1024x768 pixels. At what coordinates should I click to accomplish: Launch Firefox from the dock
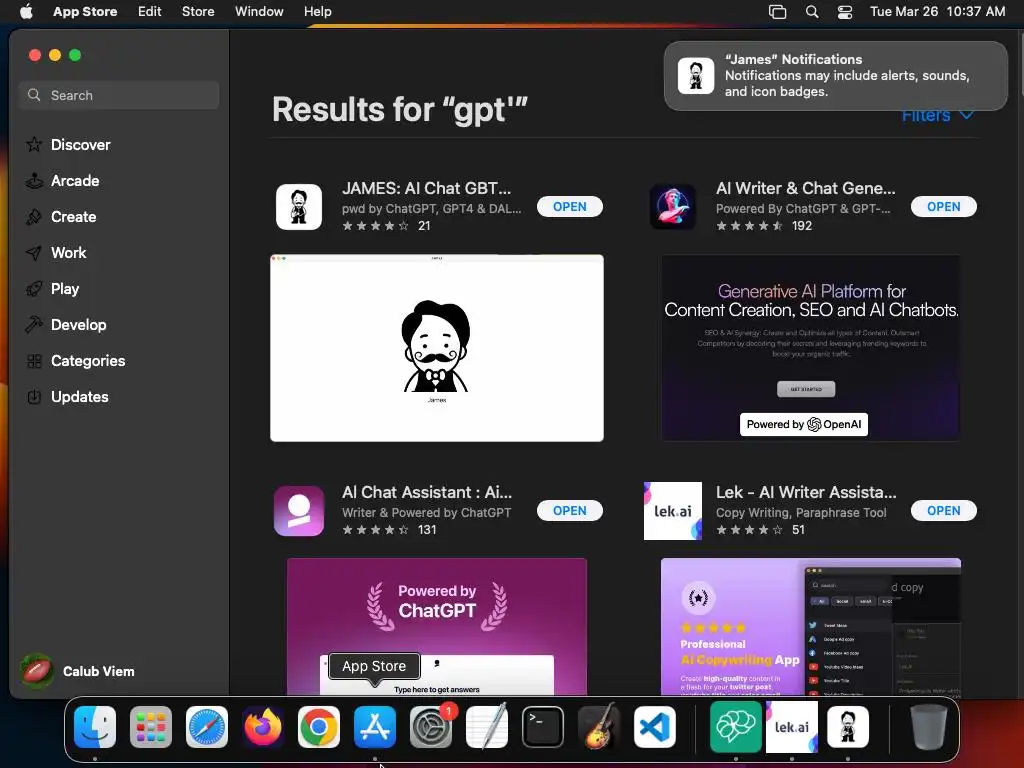[x=263, y=727]
